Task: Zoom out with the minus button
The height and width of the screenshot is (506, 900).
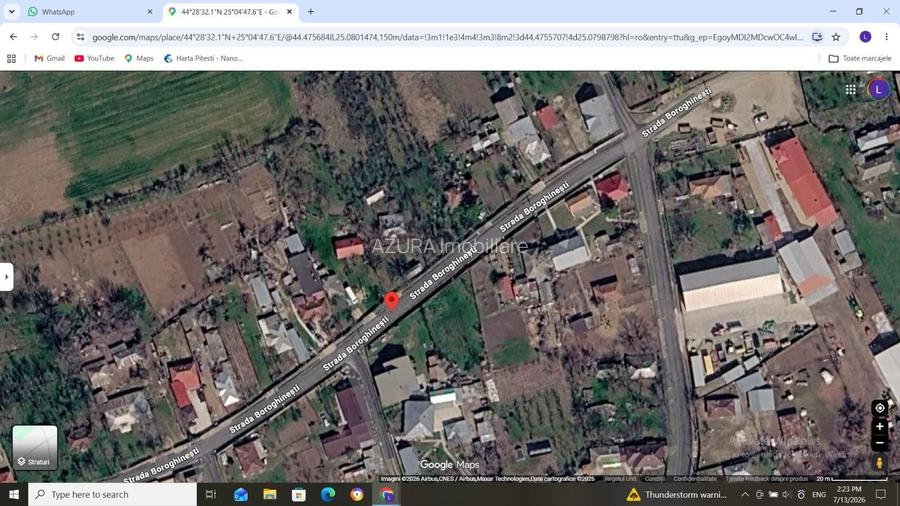Action: (879, 443)
